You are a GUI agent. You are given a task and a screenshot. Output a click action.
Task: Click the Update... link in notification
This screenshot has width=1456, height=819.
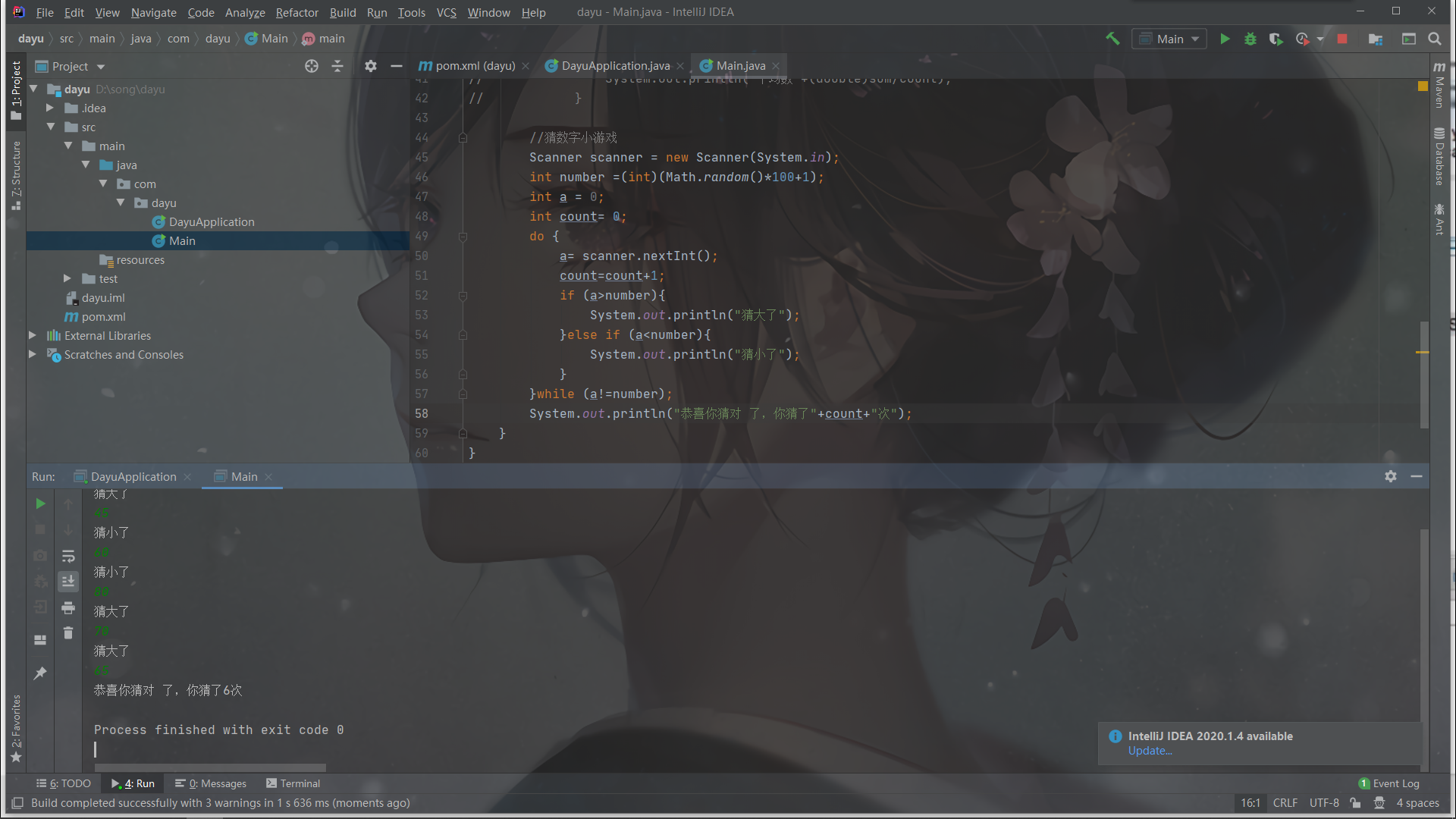coord(1150,751)
